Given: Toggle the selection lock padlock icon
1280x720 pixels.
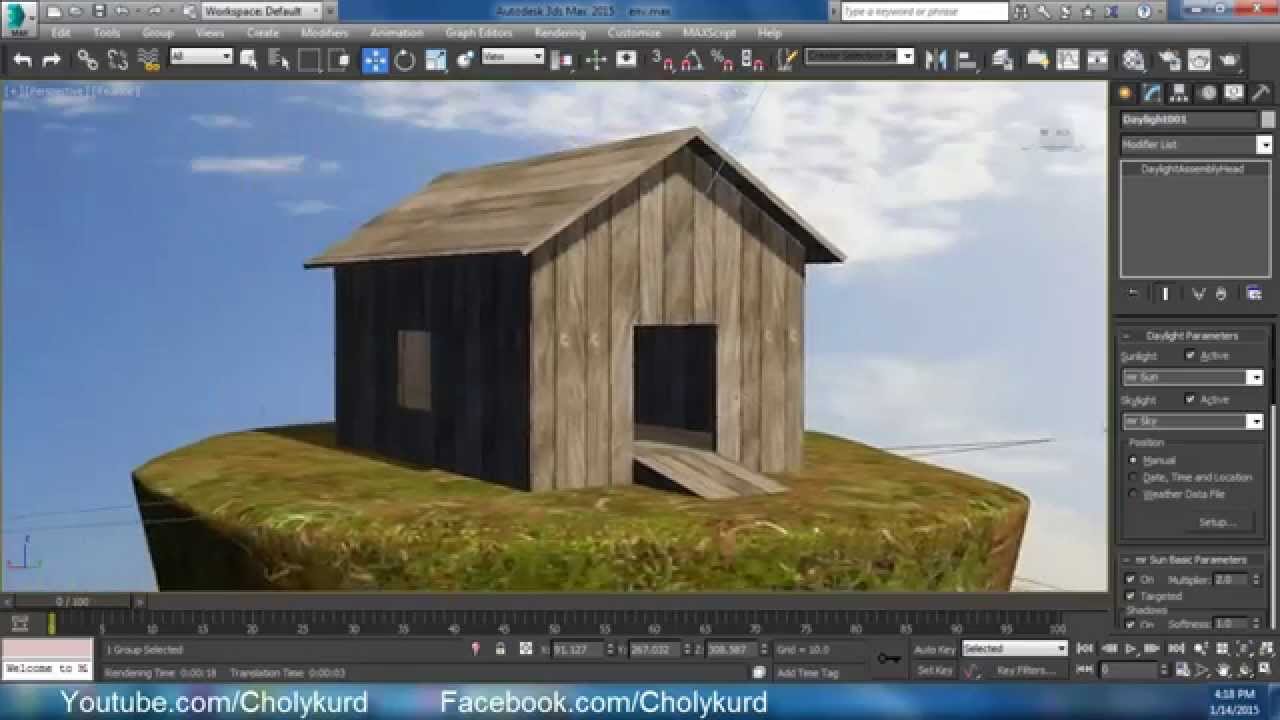Looking at the screenshot, I should click(500, 649).
